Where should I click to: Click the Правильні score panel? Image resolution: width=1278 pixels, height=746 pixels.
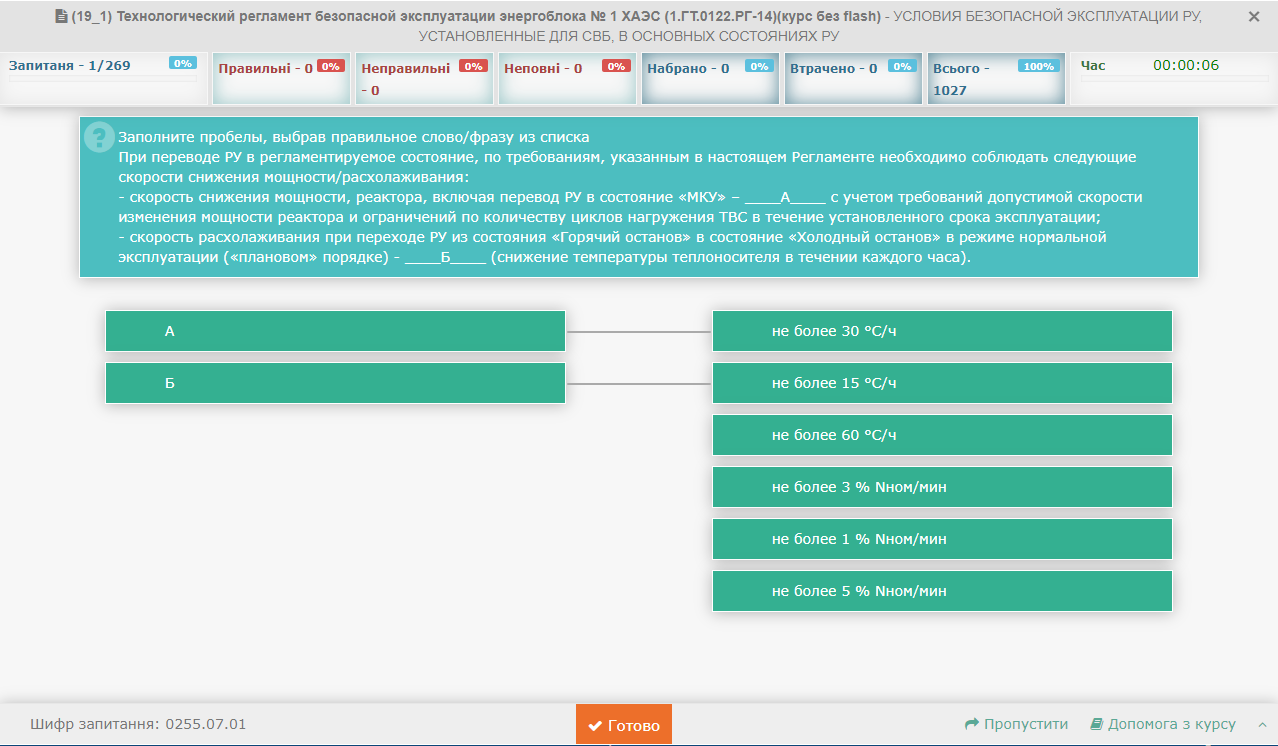pos(281,78)
